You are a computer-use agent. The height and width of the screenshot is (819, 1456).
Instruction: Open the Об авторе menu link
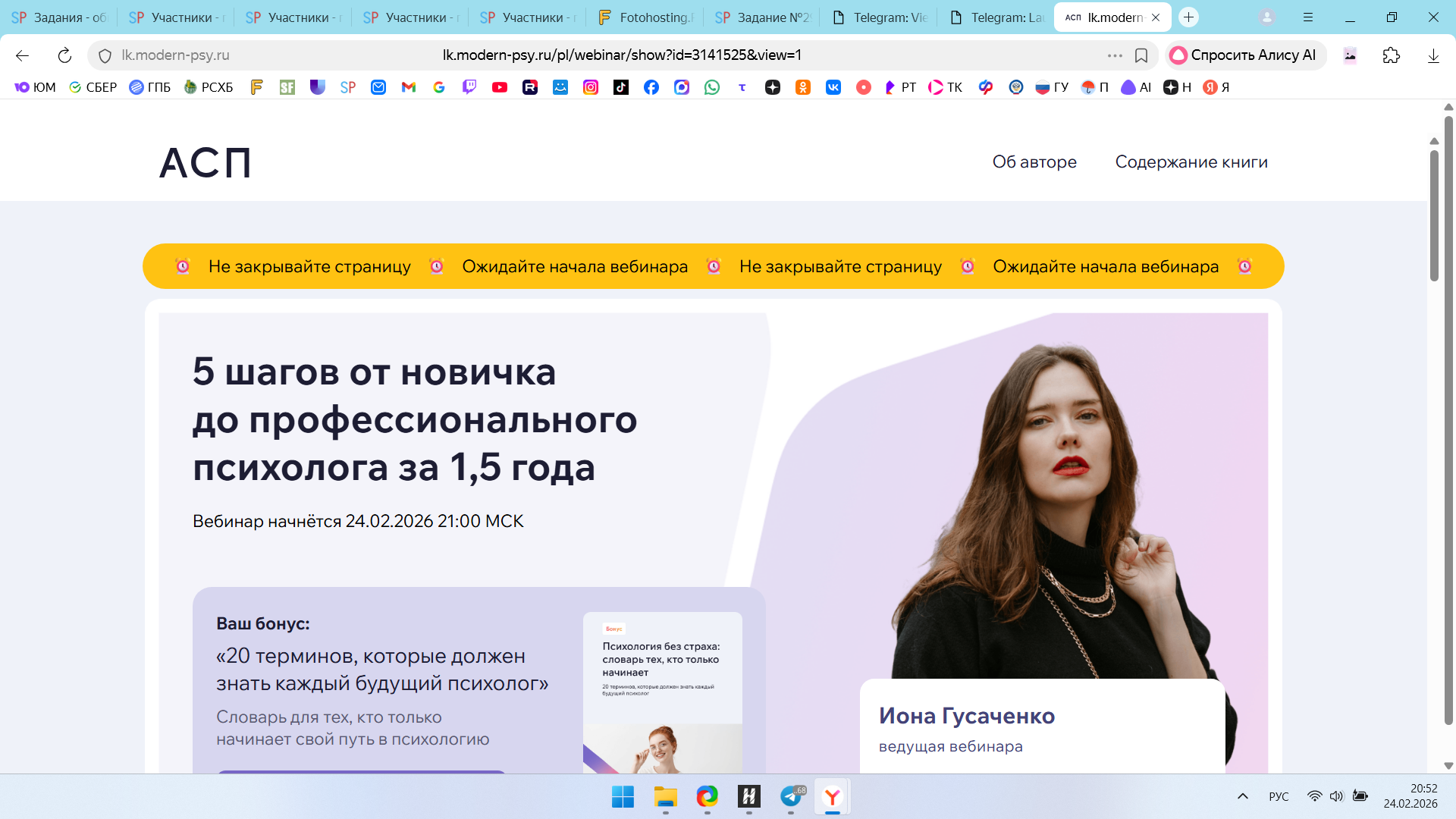coord(1034,162)
